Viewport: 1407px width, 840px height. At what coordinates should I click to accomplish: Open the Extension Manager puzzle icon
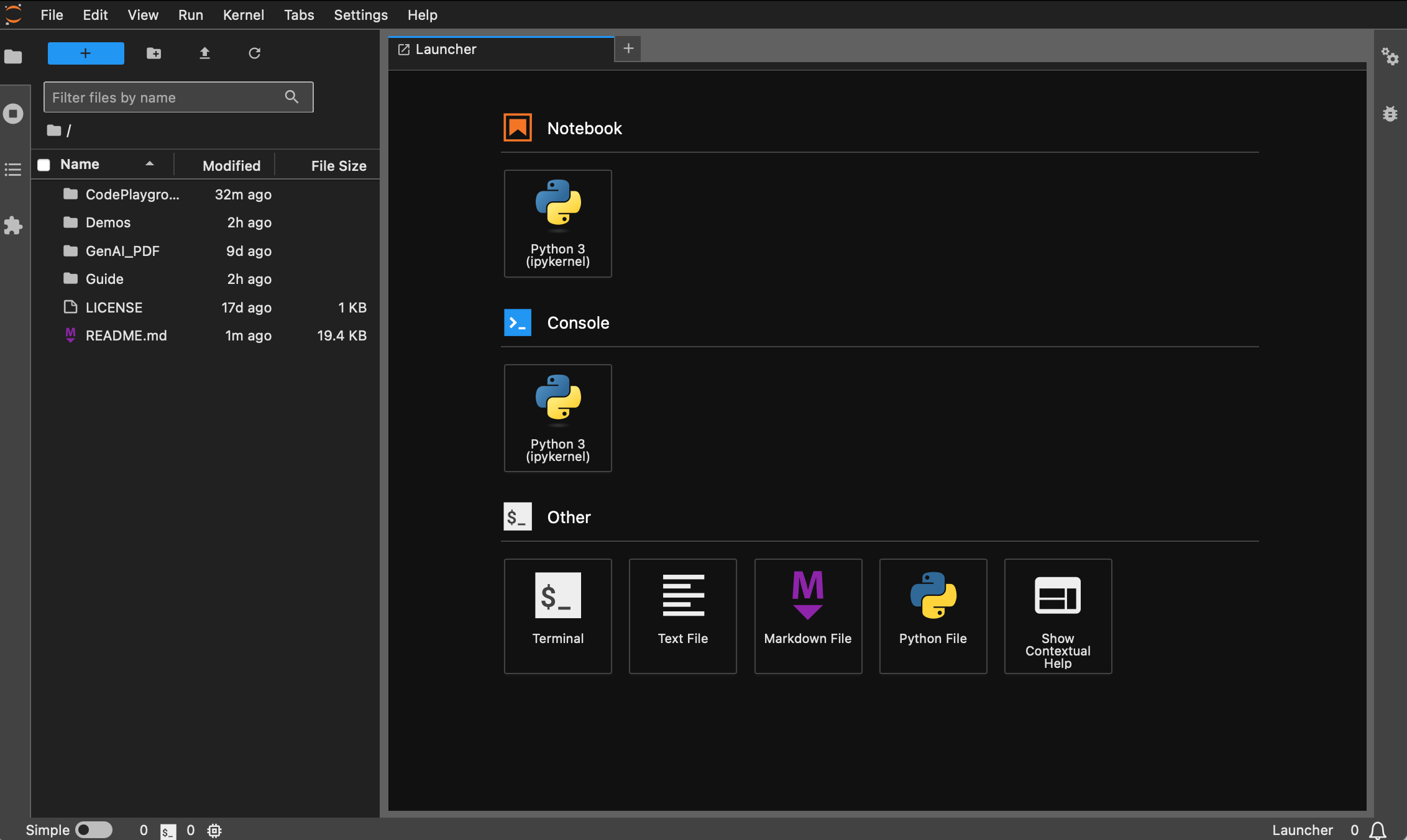tap(13, 225)
